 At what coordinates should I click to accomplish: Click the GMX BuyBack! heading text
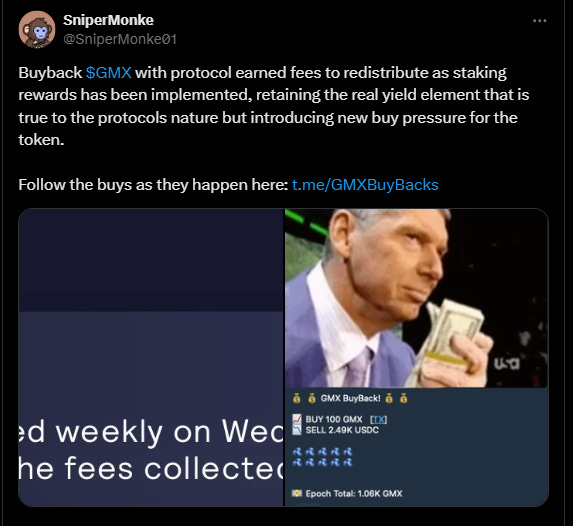click(350, 398)
